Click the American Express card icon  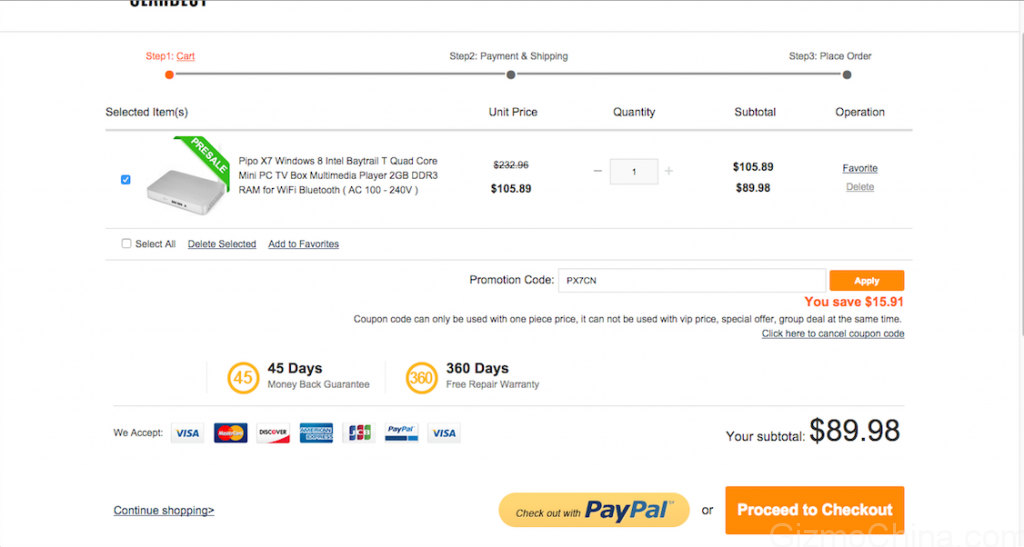coord(316,433)
